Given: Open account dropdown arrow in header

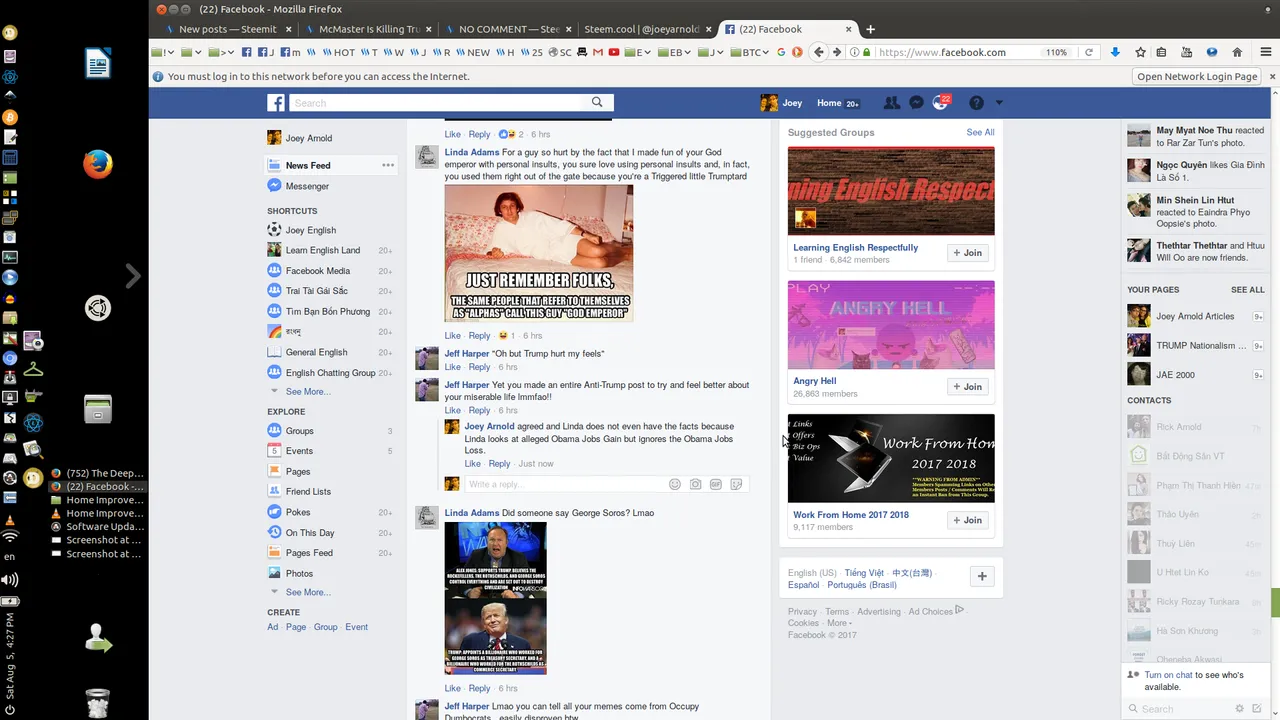Looking at the screenshot, I should (998, 102).
